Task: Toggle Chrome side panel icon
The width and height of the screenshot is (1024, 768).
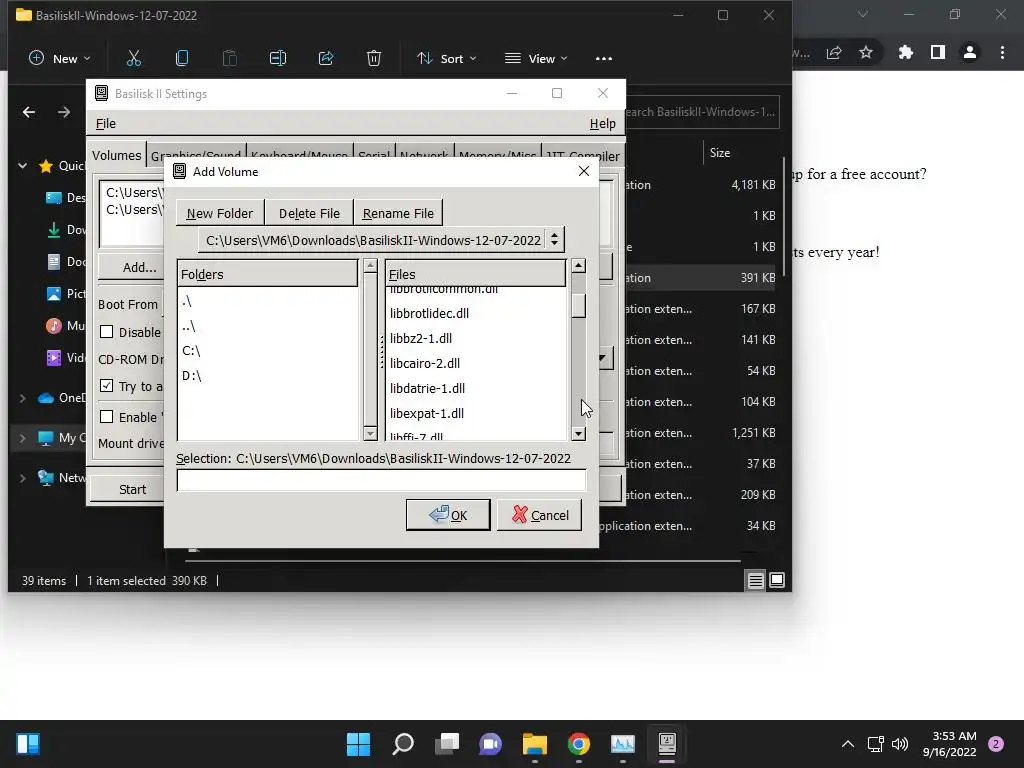Action: (938, 52)
